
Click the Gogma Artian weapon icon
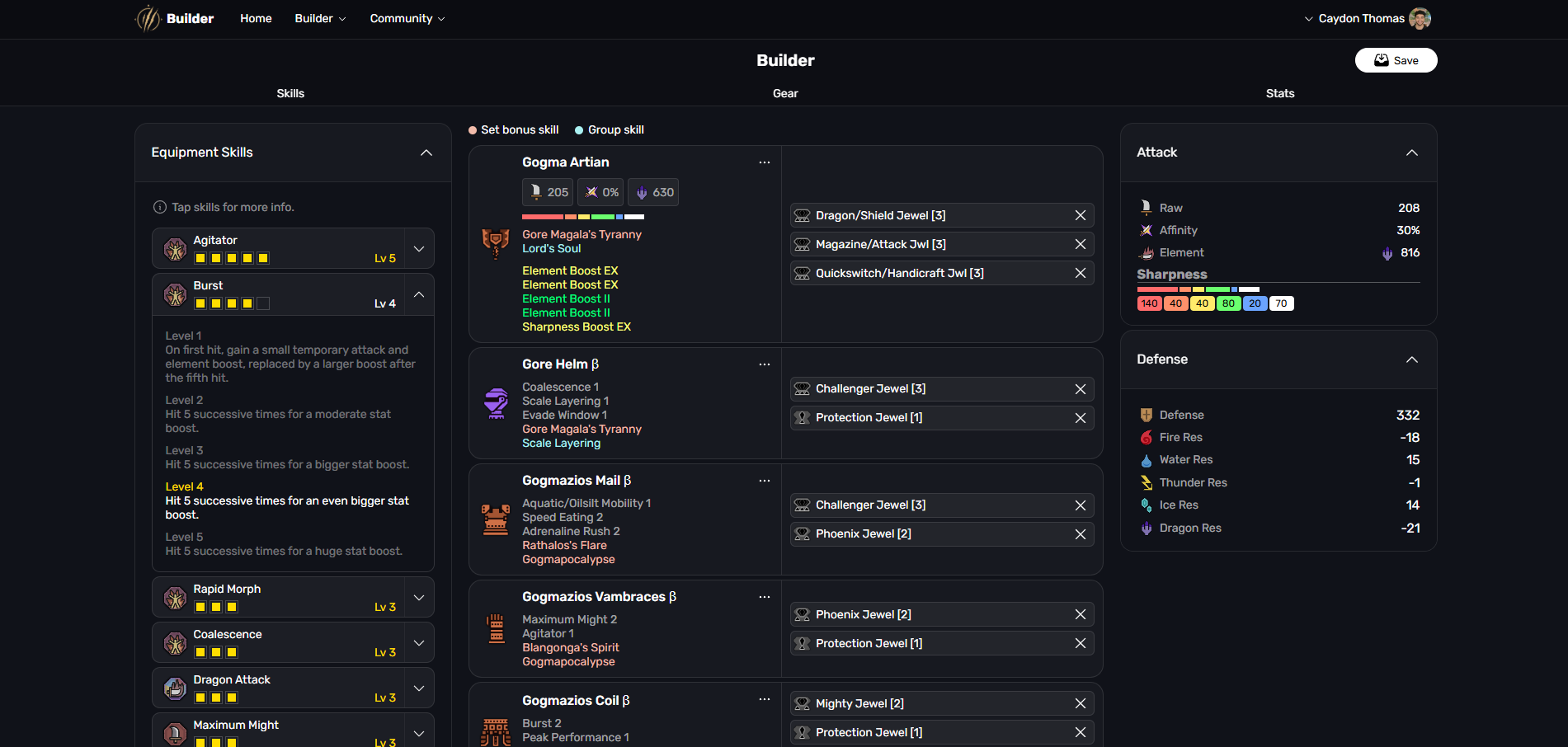496,244
